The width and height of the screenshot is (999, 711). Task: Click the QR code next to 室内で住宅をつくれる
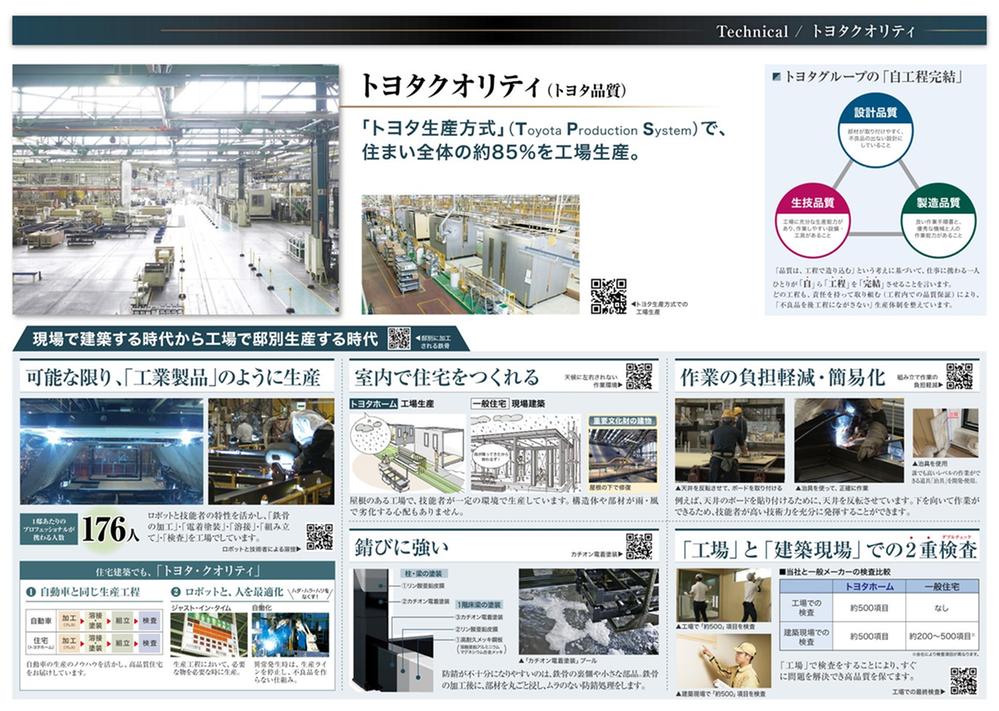(638, 376)
